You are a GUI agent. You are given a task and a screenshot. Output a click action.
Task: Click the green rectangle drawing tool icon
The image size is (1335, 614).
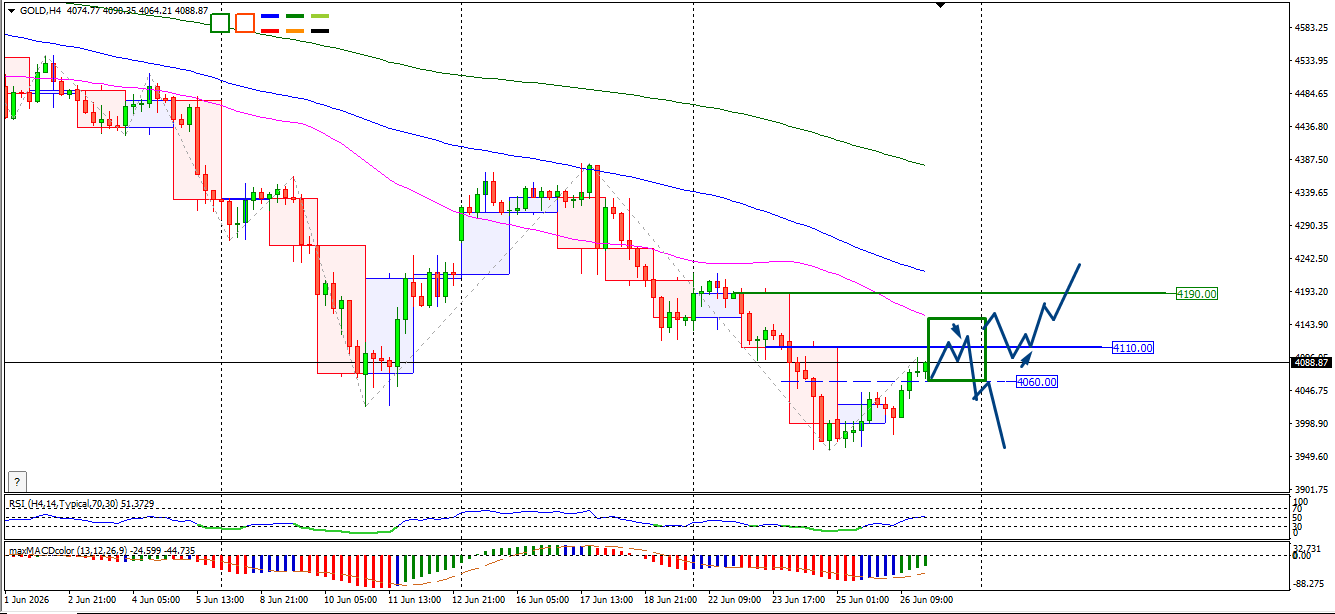(220, 23)
